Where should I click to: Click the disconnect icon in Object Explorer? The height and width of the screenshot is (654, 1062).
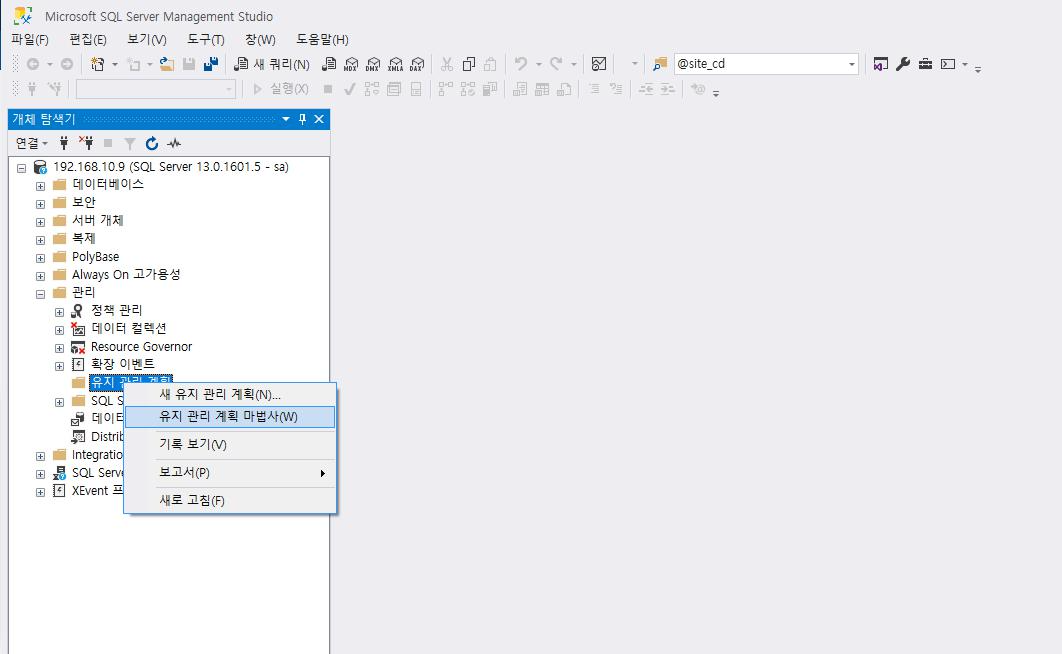pyautogui.click(x=86, y=143)
